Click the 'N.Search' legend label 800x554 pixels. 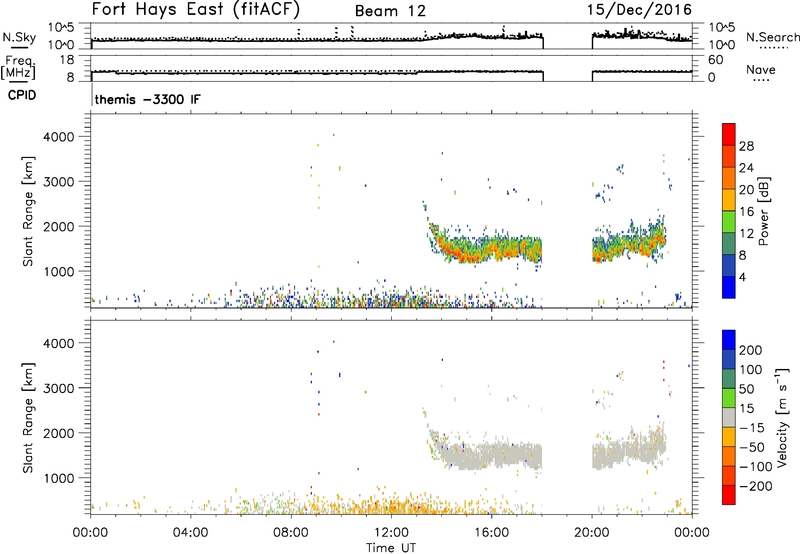pyautogui.click(x=772, y=37)
